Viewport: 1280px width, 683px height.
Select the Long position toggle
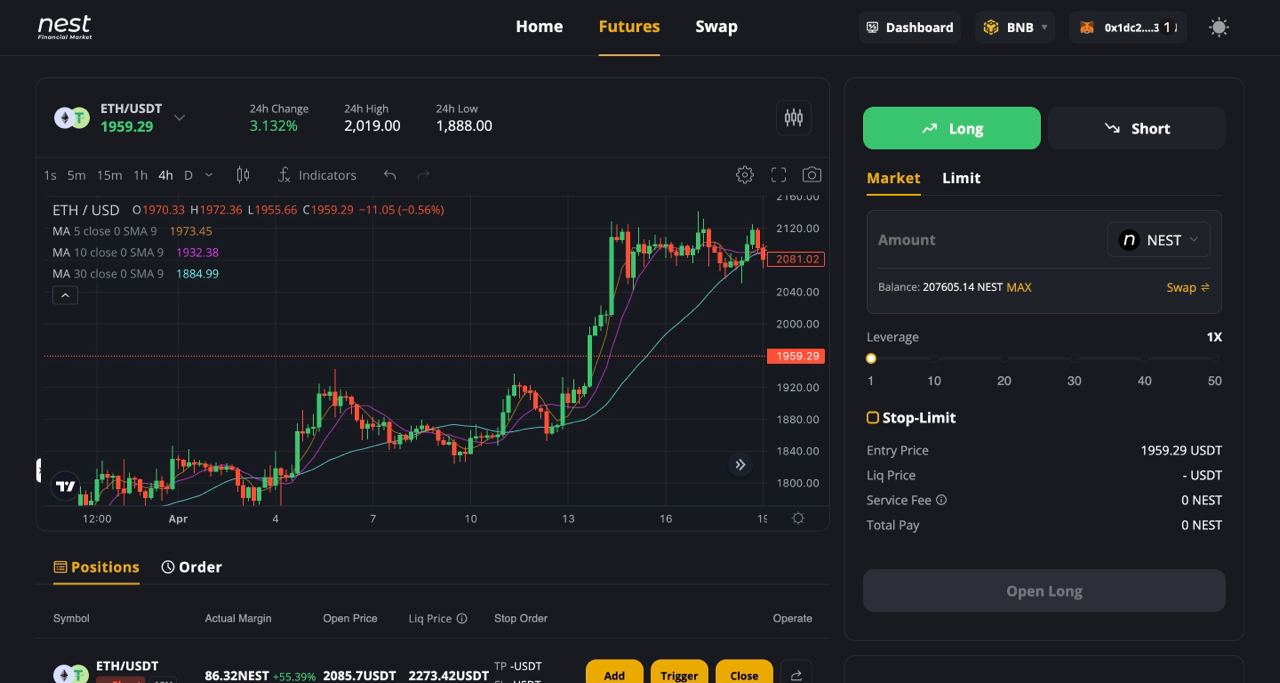pyautogui.click(x=951, y=128)
